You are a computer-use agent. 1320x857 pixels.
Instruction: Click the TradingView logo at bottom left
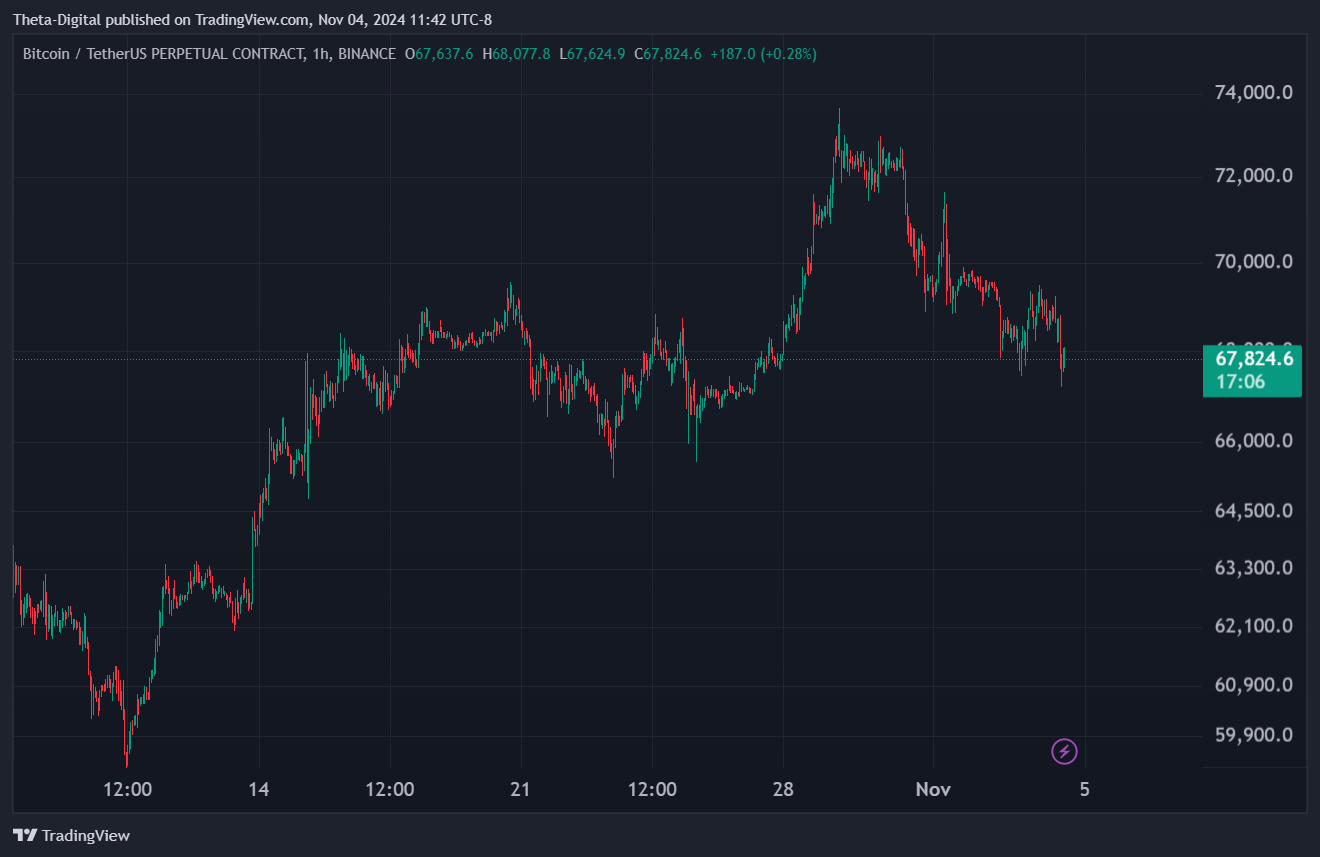[x=71, y=835]
